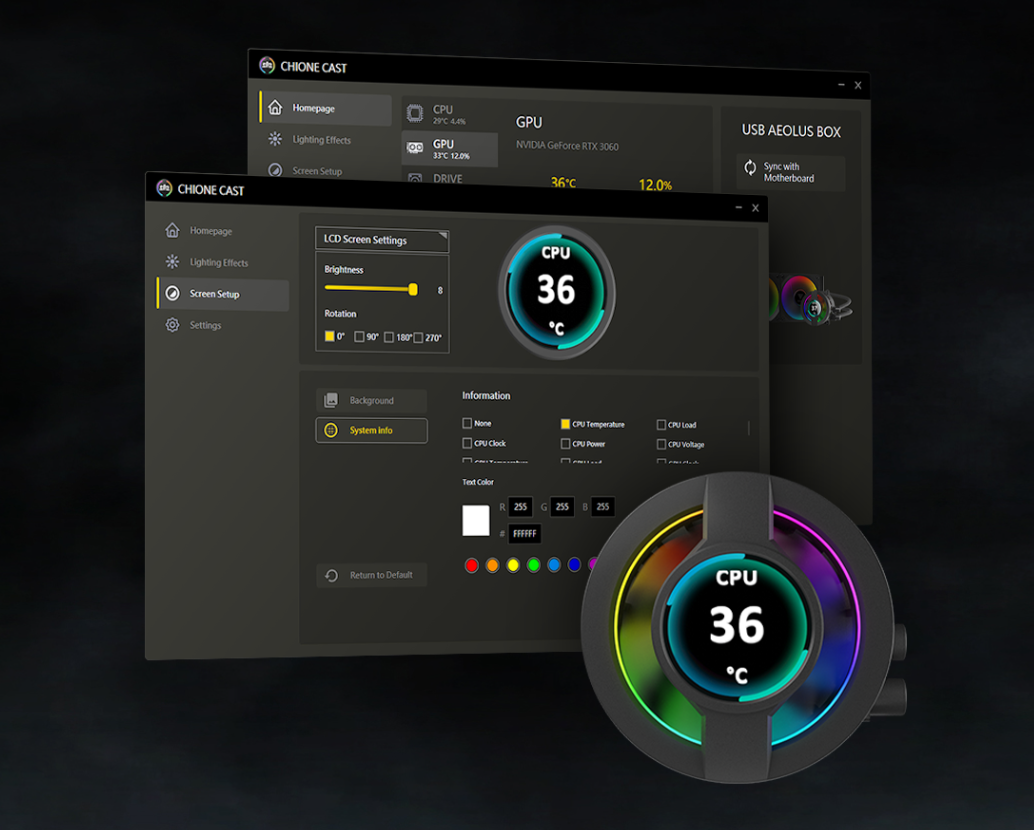Image resolution: width=1034 pixels, height=830 pixels.
Task: Enable the CPU Voltage checkbox
Action: [x=661, y=444]
